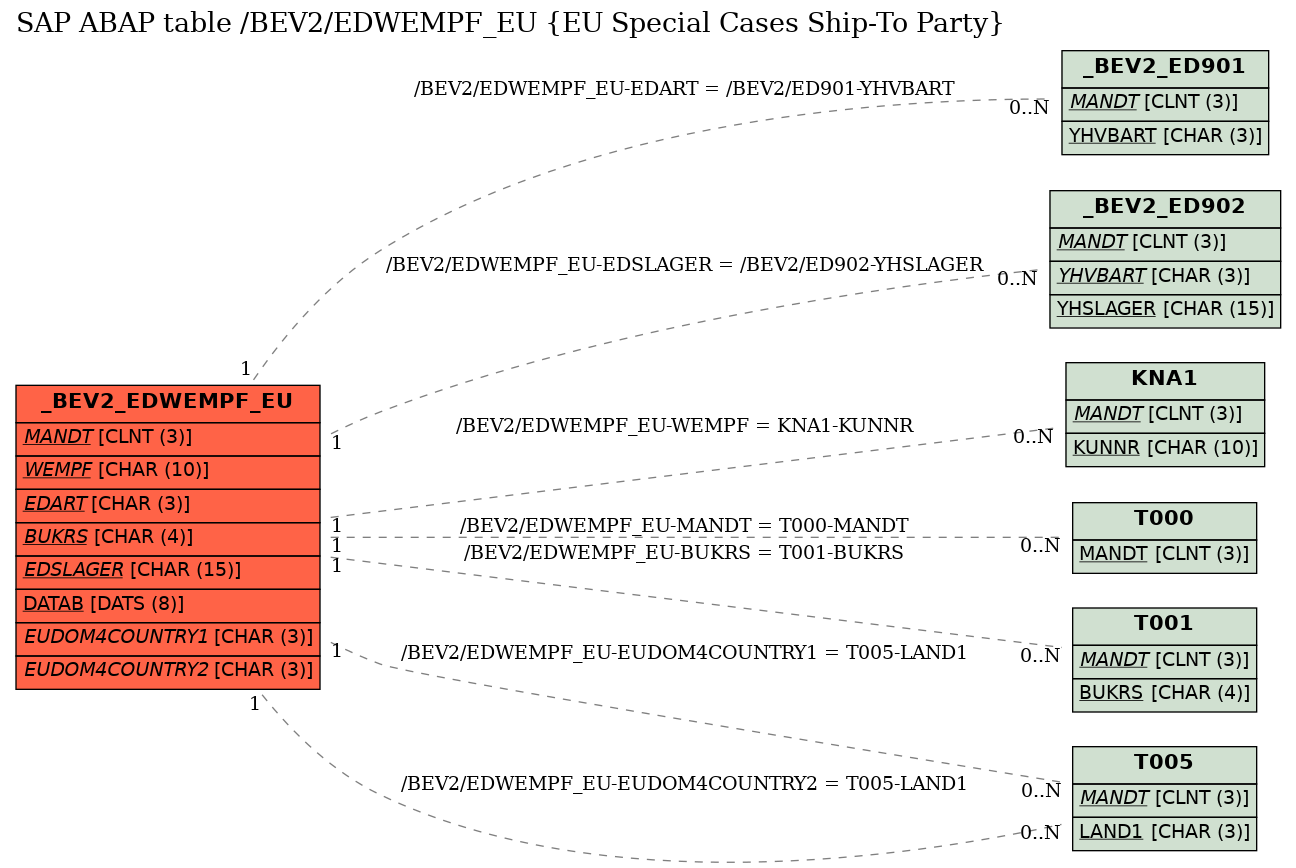1296x868 pixels.
Task: Click KUNNR [CHAR (10)] field
Action: click(1165, 448)
